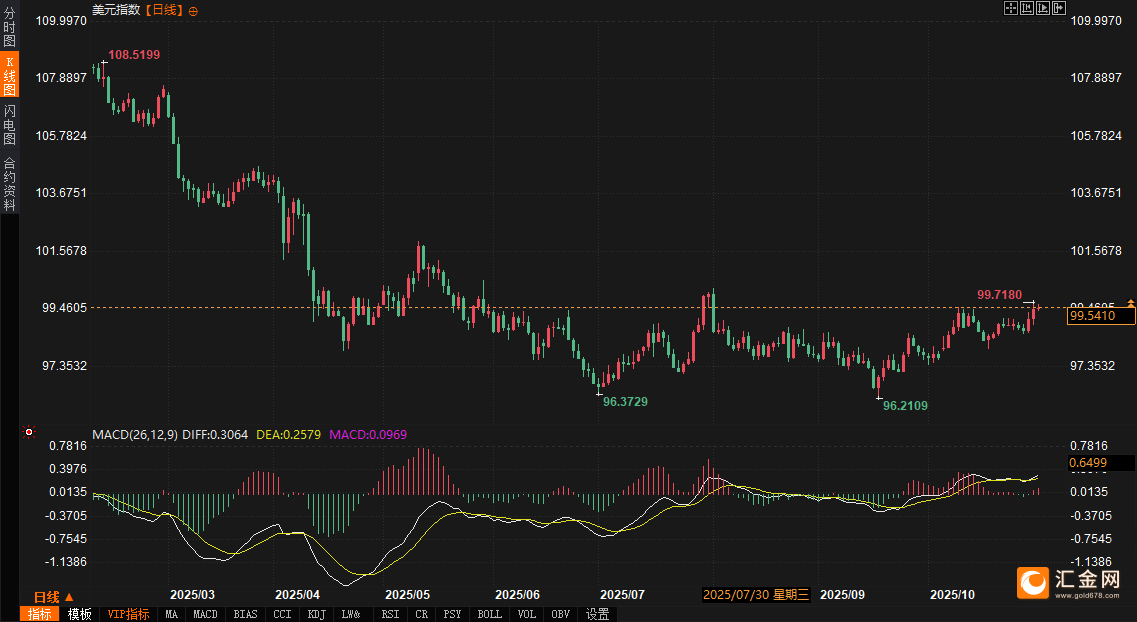Screen dimensions: 1137x622
Task: Click the orange arrow at price axis right edge
Action: 1131,302
